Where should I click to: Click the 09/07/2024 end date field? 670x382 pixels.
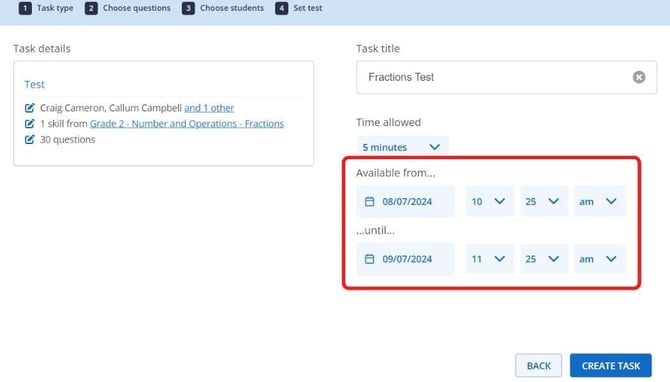(405, 259)
